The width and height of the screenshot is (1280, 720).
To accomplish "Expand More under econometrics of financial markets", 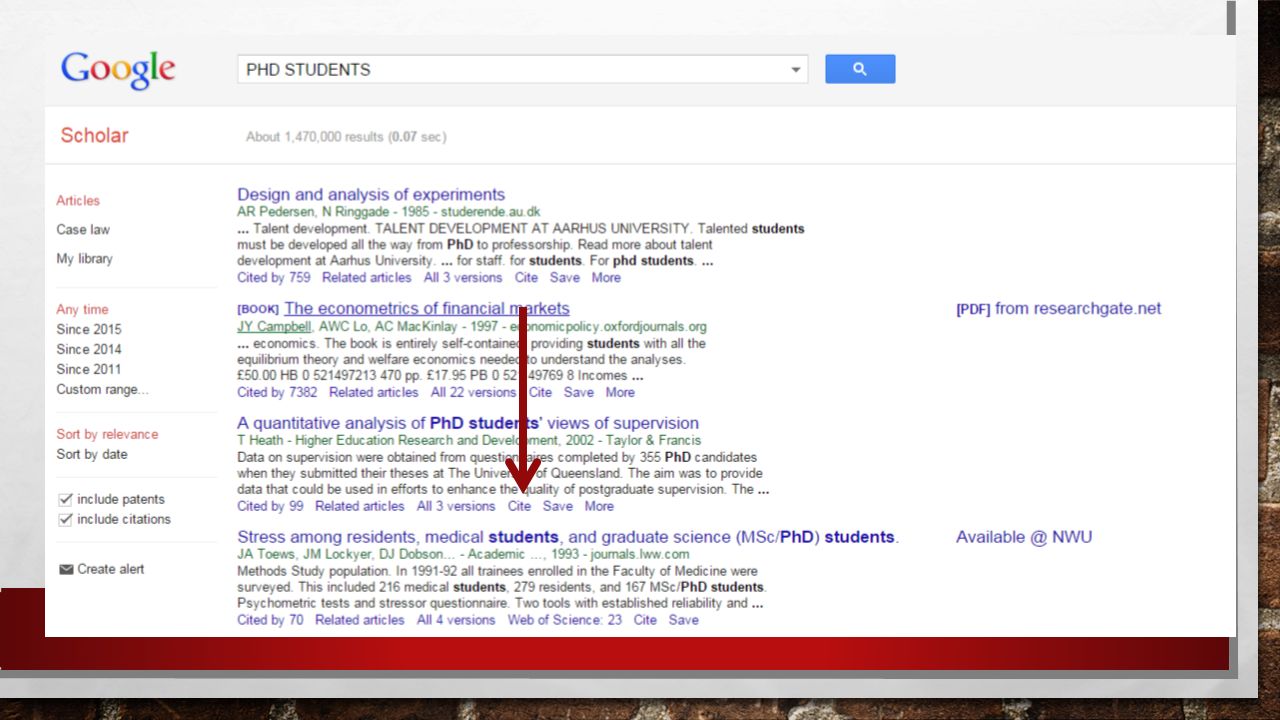I will click(x=620, y=392).
